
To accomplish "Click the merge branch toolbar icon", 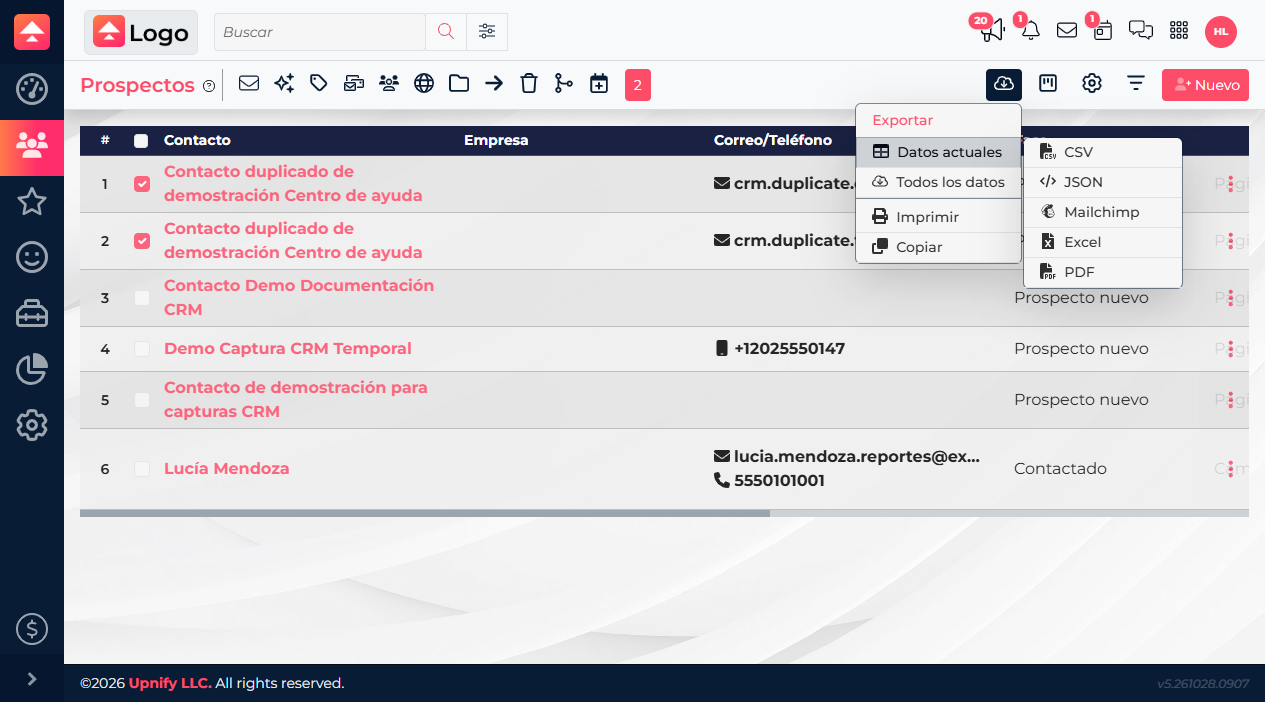I will 564,84.
